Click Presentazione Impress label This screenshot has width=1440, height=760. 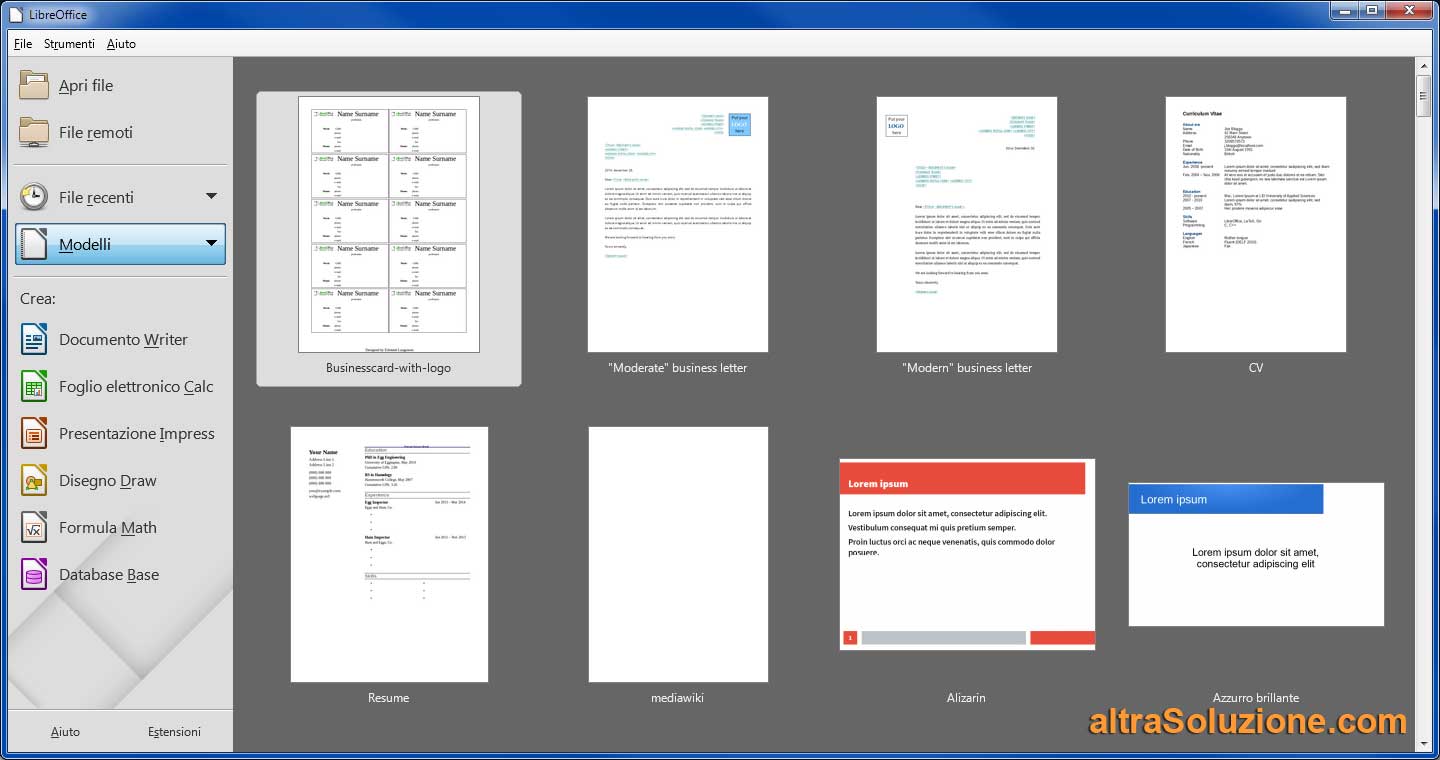137,434
